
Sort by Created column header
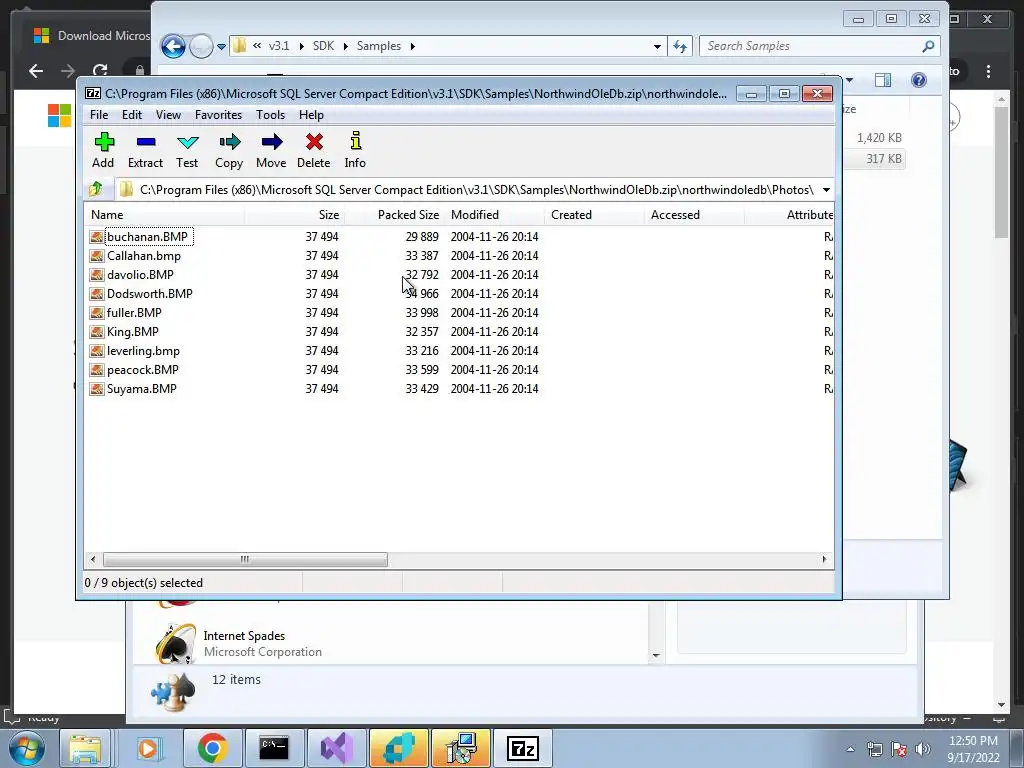pyautogui.click(x=594, y=215)
